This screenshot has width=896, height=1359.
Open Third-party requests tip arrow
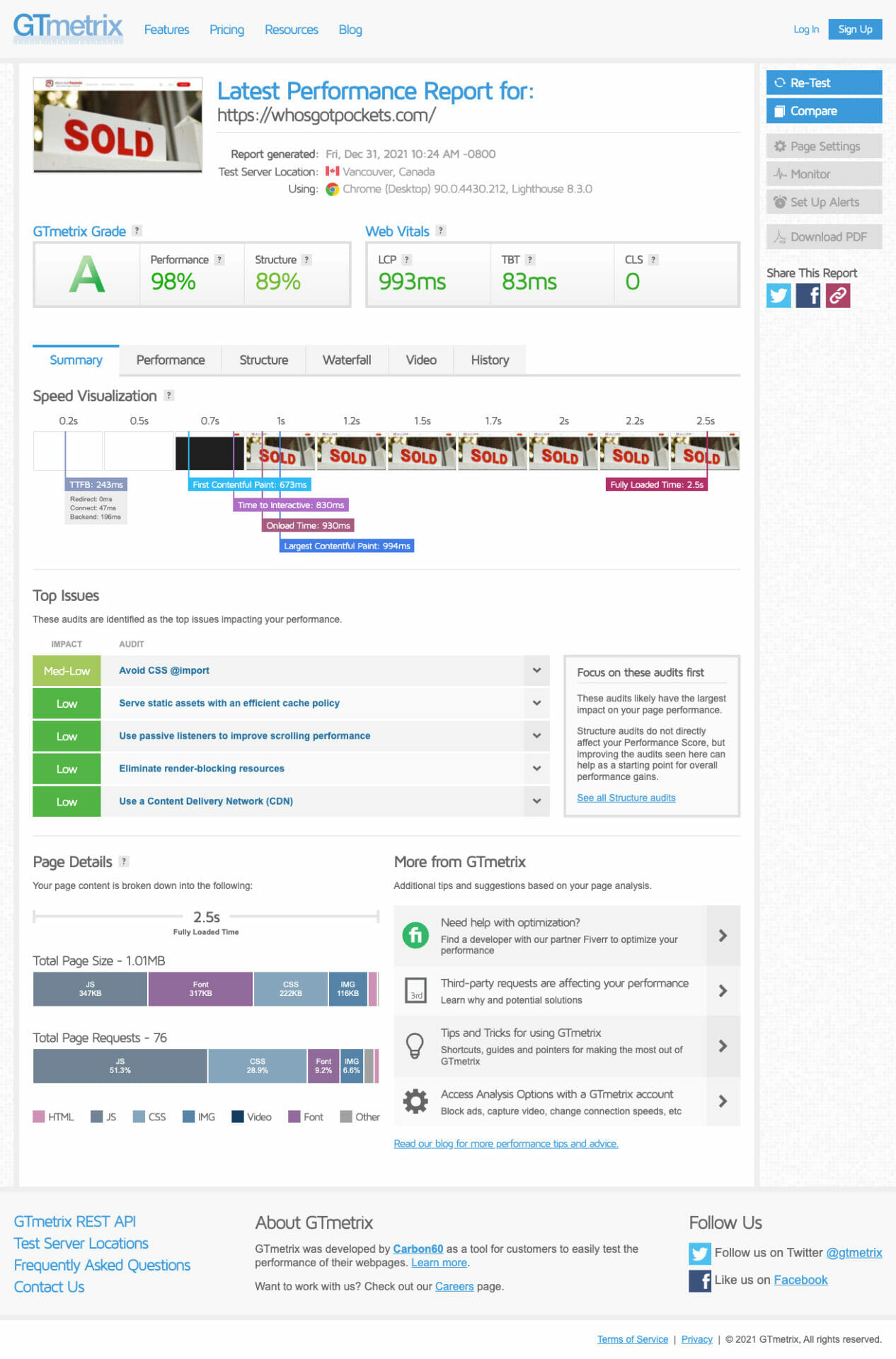click(x=723, y=991)
